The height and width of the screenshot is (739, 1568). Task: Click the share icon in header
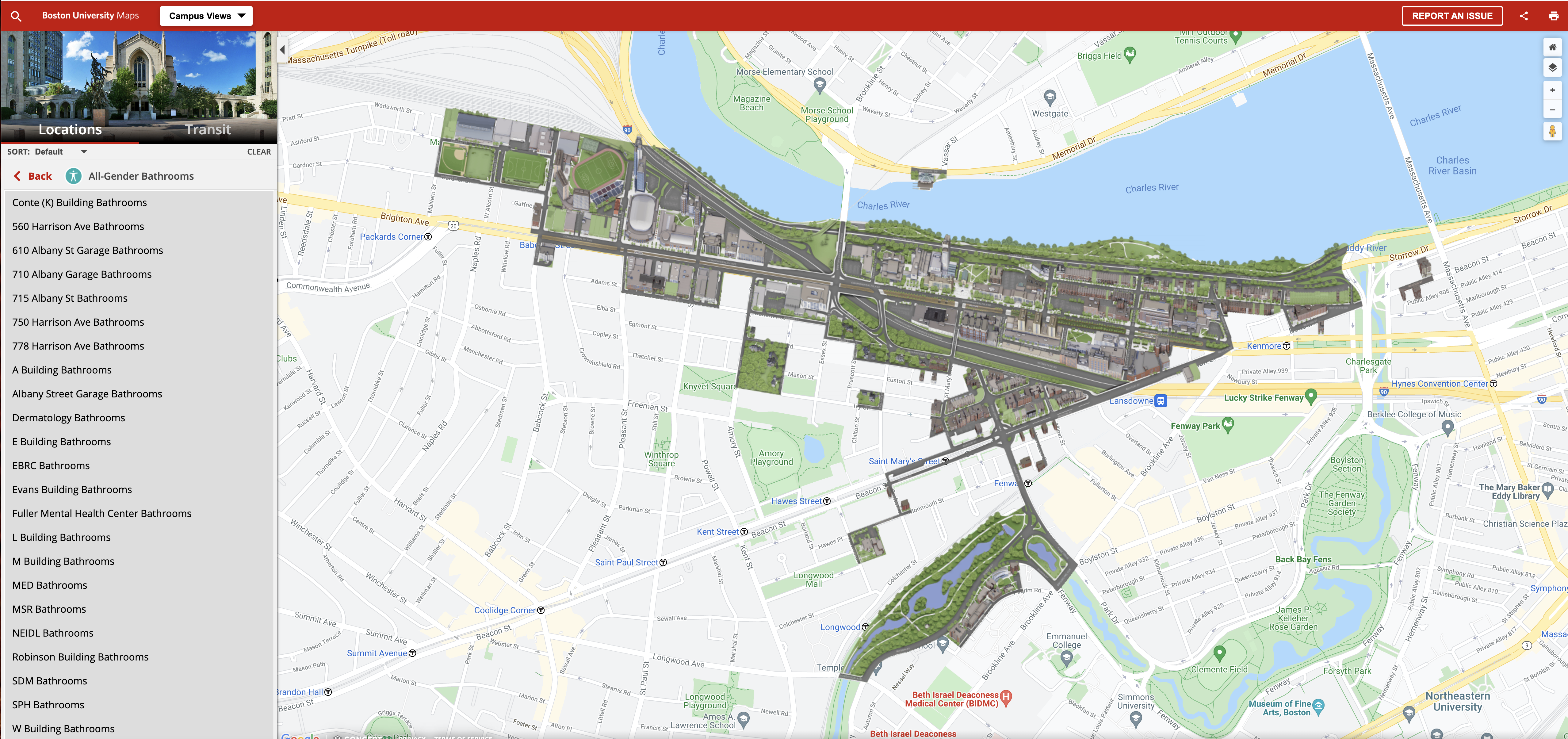[x=1524, y=16]
